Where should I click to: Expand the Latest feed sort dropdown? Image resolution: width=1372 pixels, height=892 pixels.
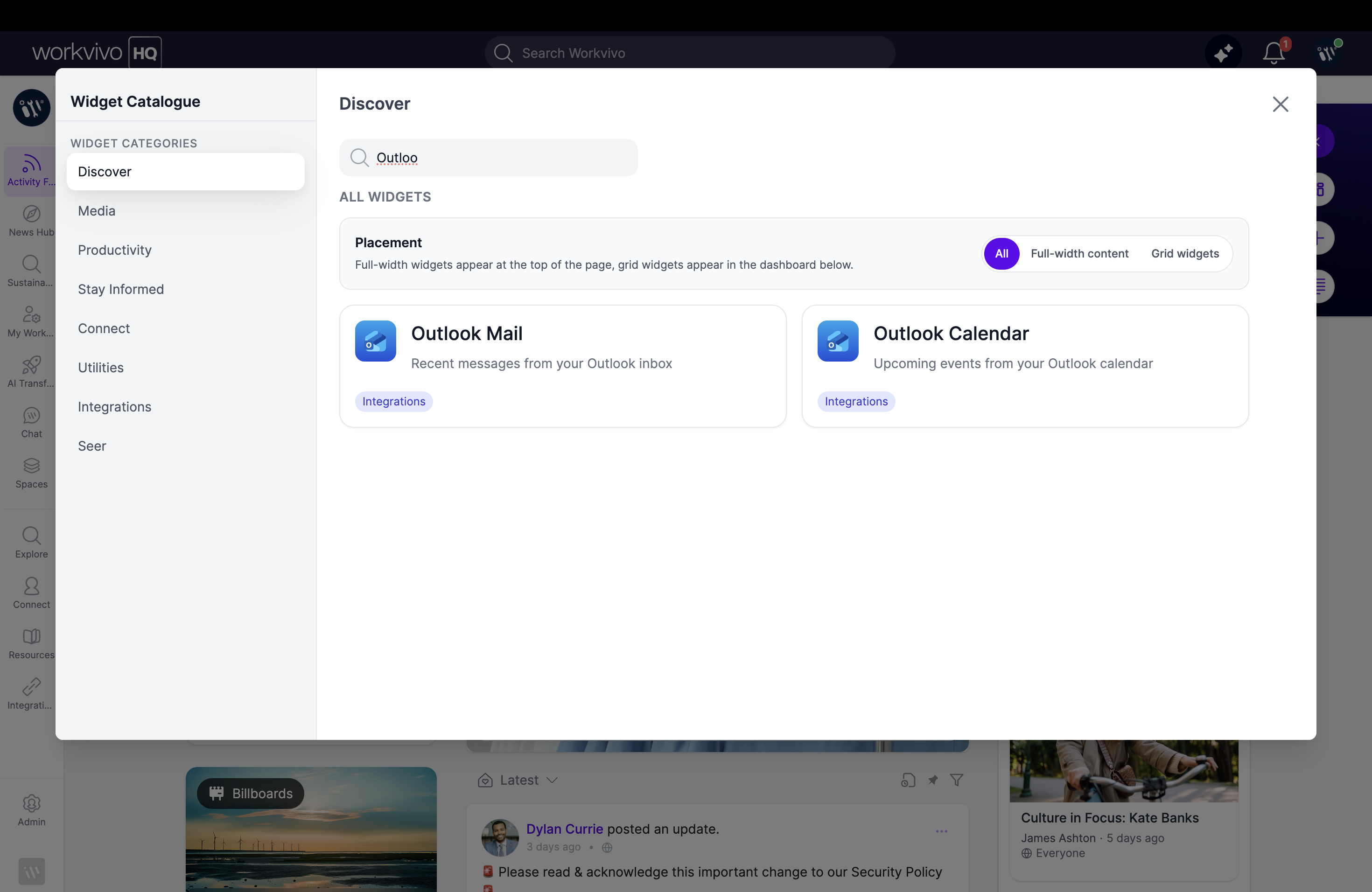(x=518, y=780)
